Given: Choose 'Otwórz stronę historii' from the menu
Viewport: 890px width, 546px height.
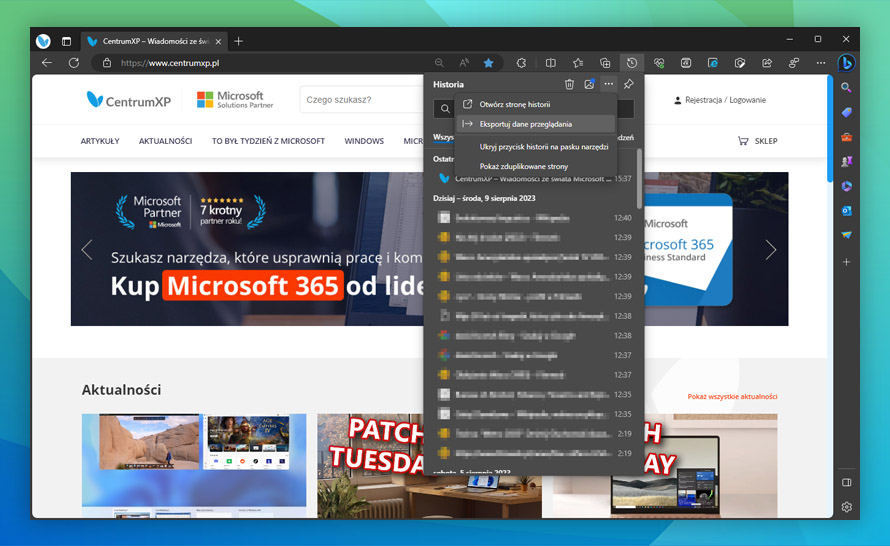Looking at the screenshot, I should coord(535,104).
